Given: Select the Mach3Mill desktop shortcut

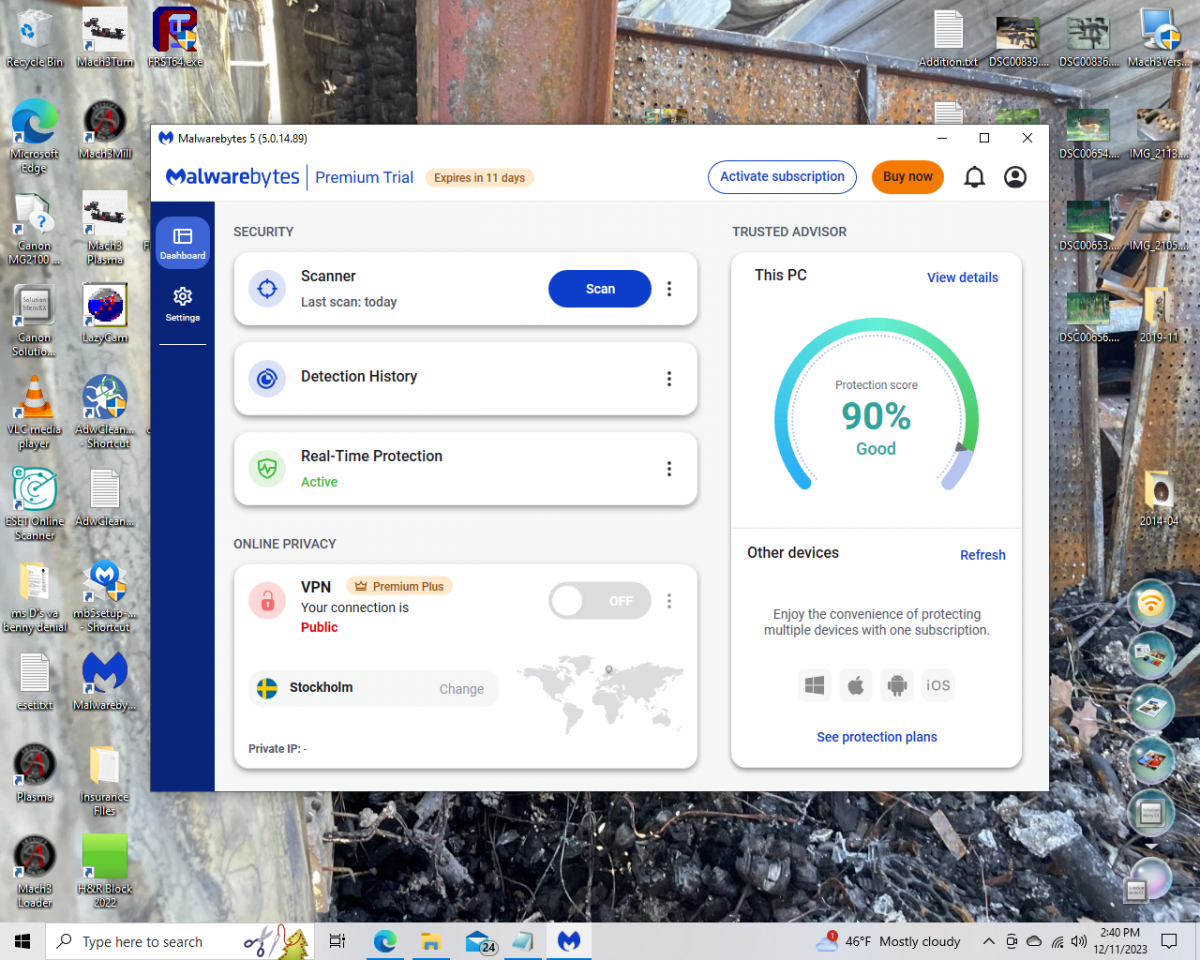Looking at the screenshot, I should point(105,130).
